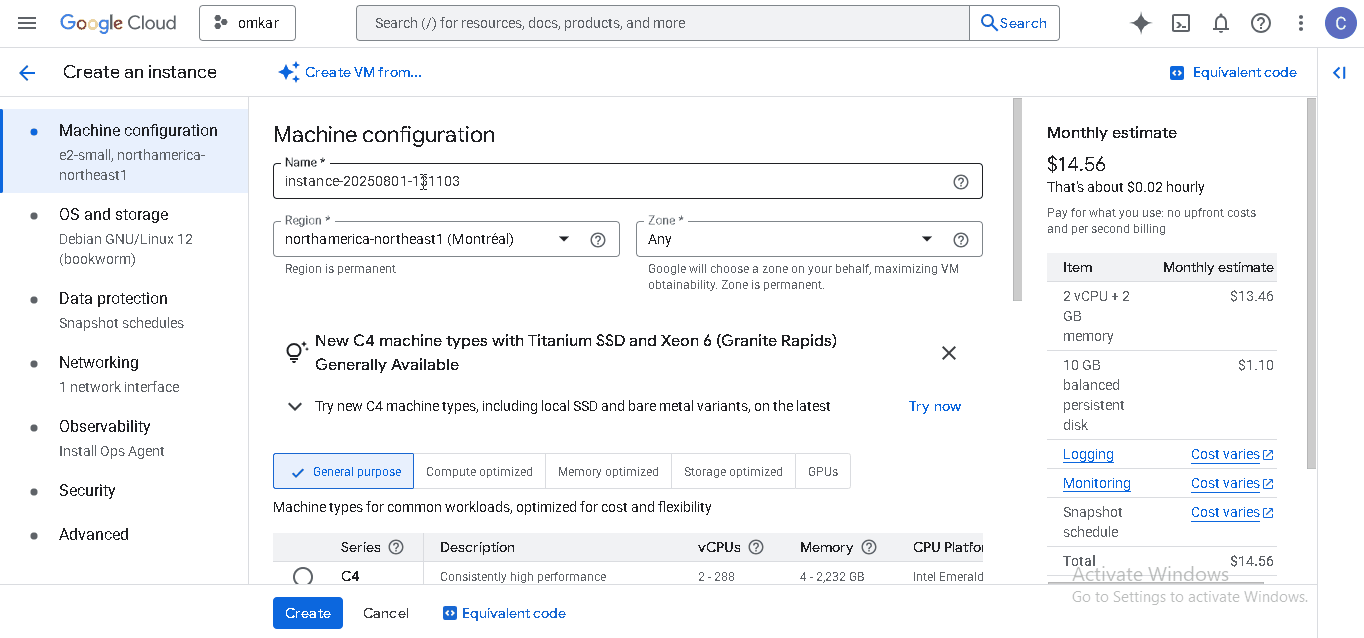Select the GPUs tab

(x=823, y=472)
